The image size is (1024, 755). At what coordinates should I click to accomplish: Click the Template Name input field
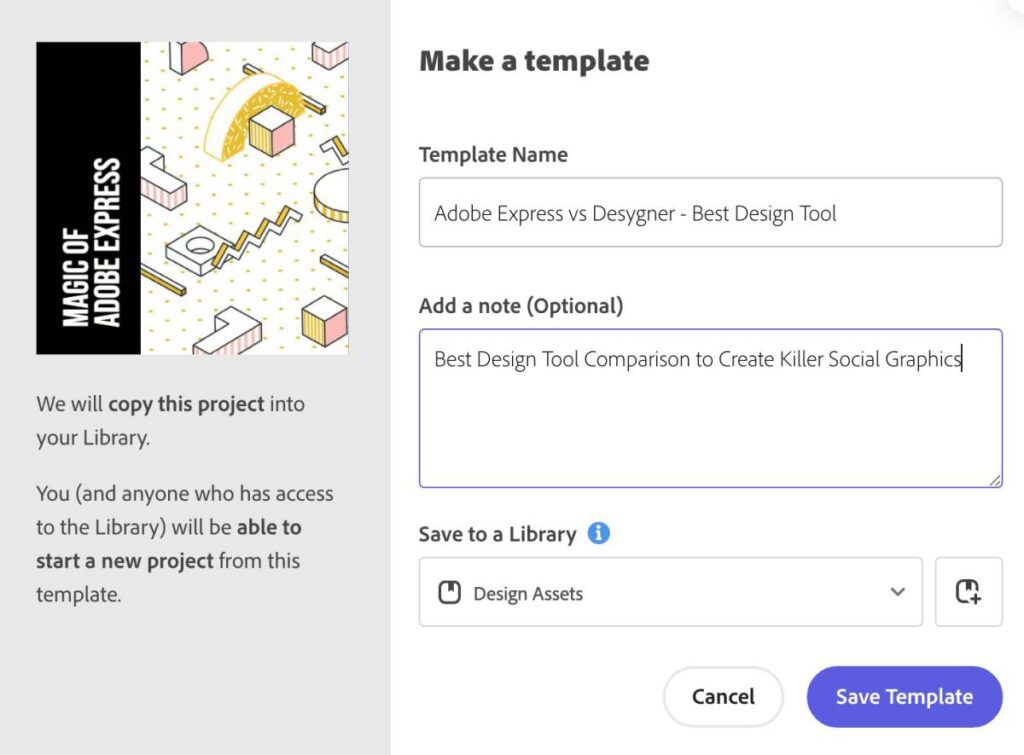pos(710,212)
